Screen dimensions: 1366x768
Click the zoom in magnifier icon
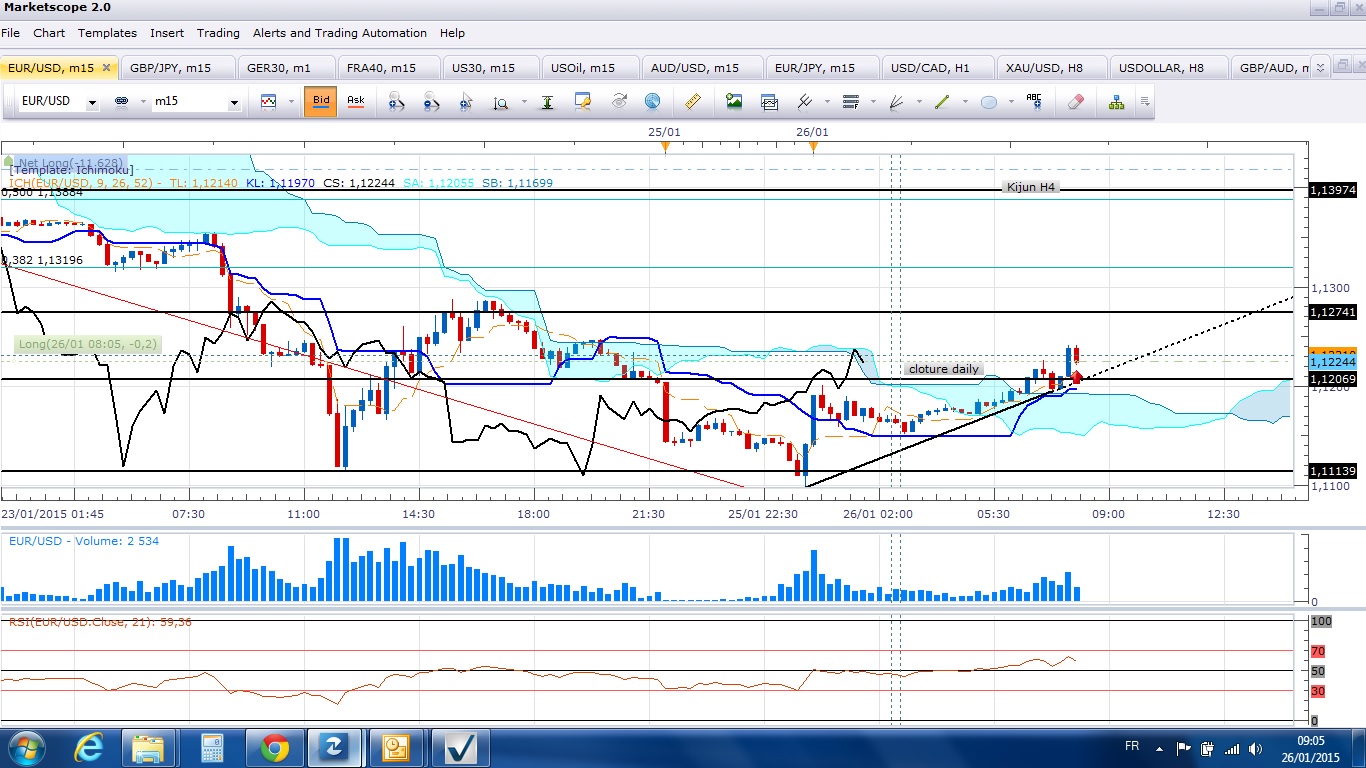pos(397,102)
